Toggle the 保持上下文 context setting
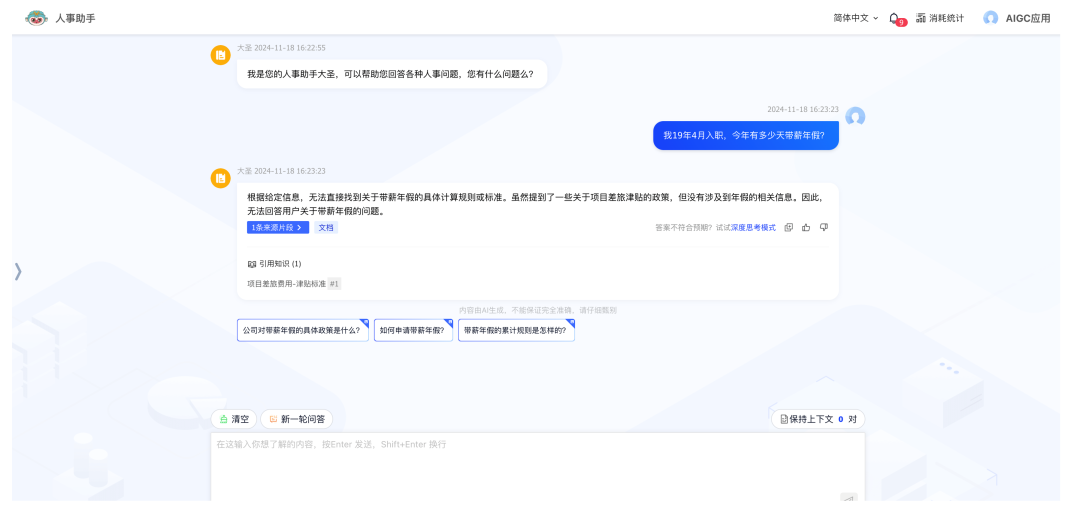 click(x=818, y=419)
